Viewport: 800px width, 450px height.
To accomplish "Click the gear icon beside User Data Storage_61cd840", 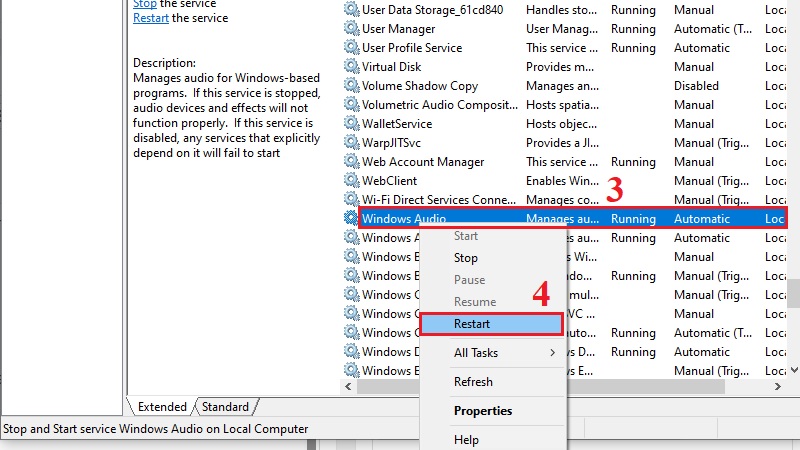I will coord(351,10).
